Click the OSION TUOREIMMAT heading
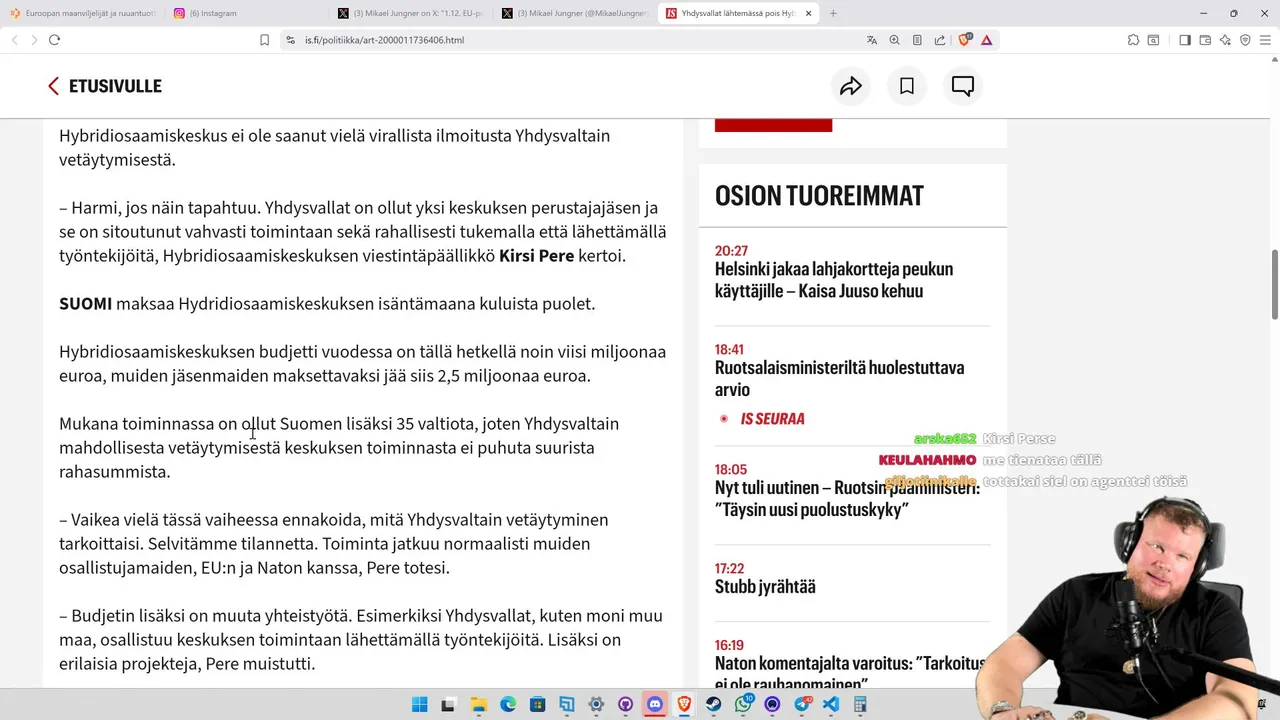The width and height of the screenshot is (1280, 720). point(819,196)
